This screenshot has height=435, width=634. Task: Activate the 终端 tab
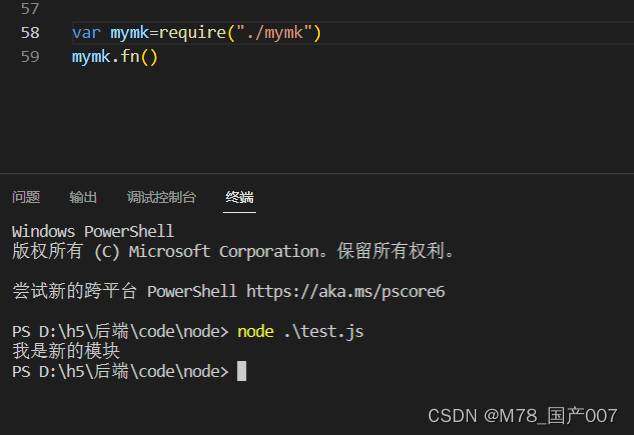pyautogui.click(x=239, y=197)
